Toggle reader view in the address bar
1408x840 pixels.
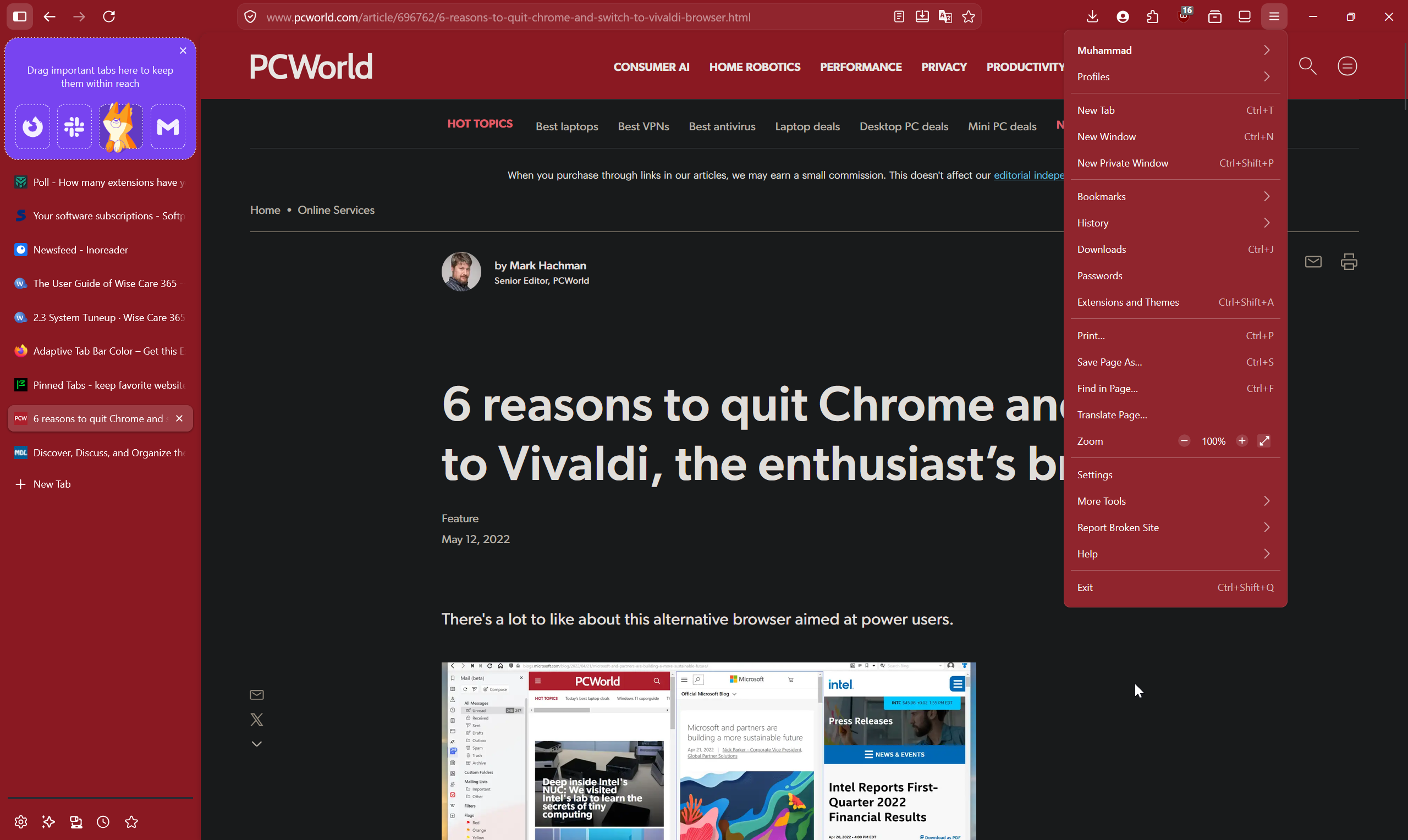pyautogui.click(x=899, y=17)
